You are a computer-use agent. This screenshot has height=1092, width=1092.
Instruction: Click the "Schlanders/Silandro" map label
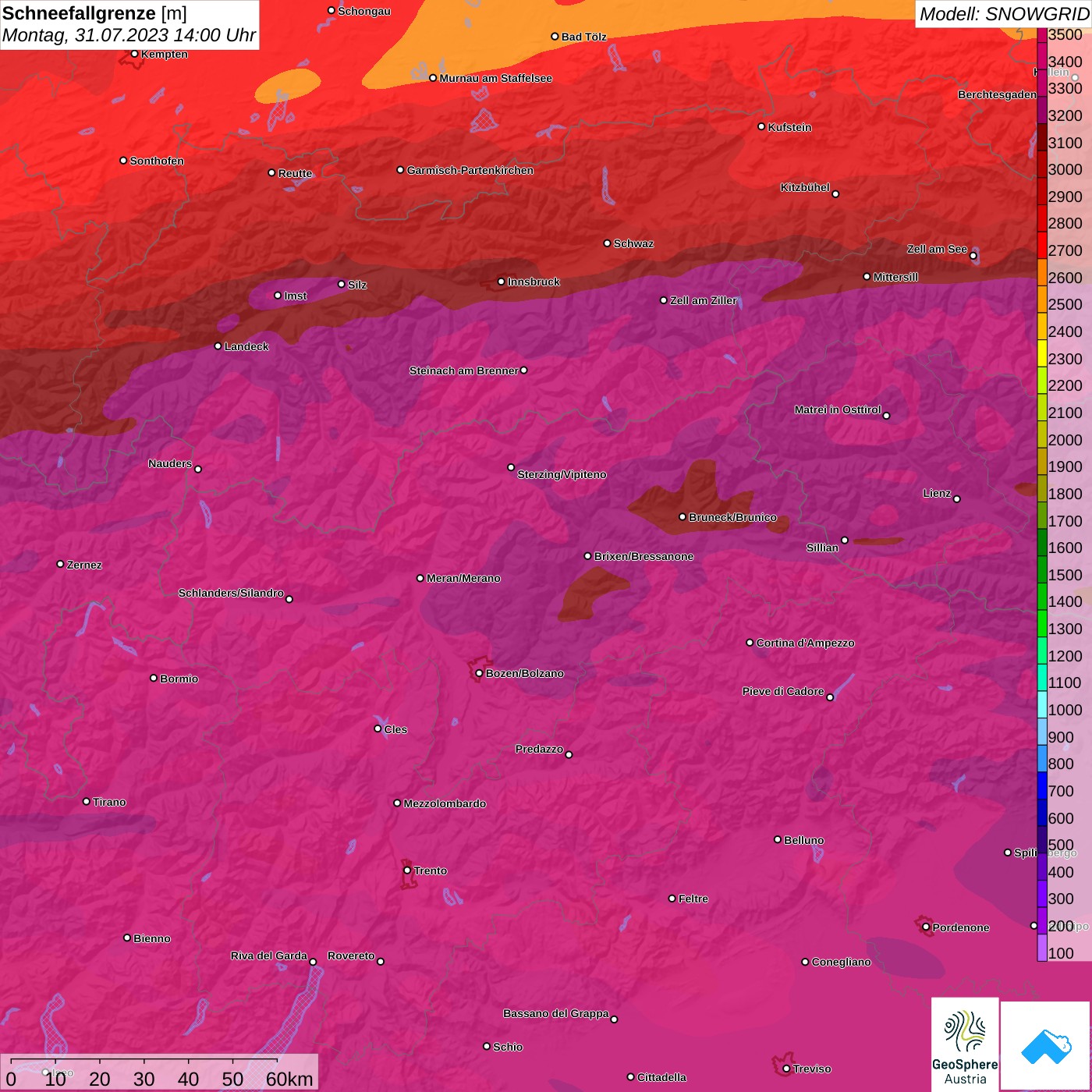(x=231, y=593)
